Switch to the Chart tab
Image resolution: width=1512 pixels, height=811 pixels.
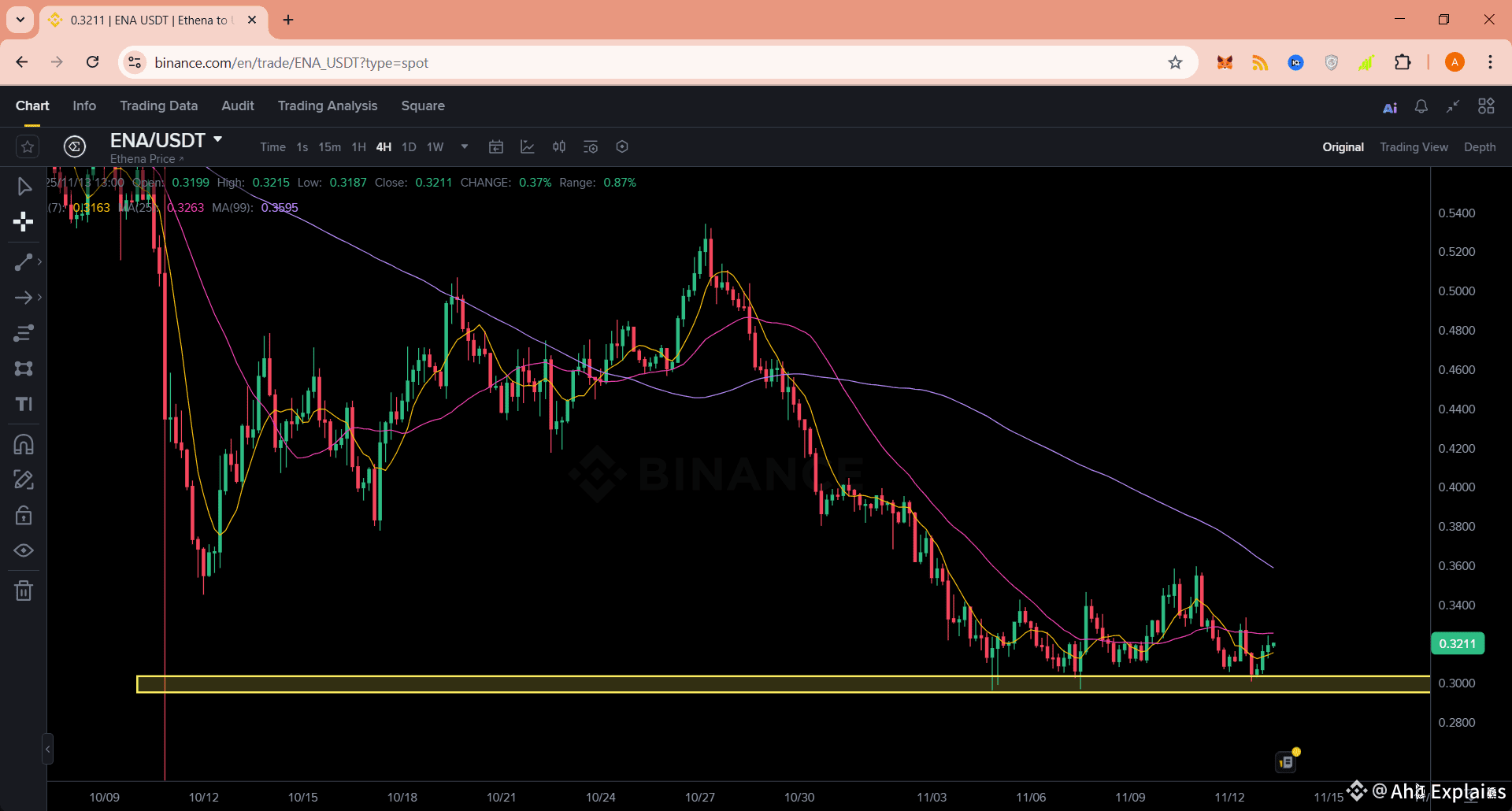click(x=32, y=106)
